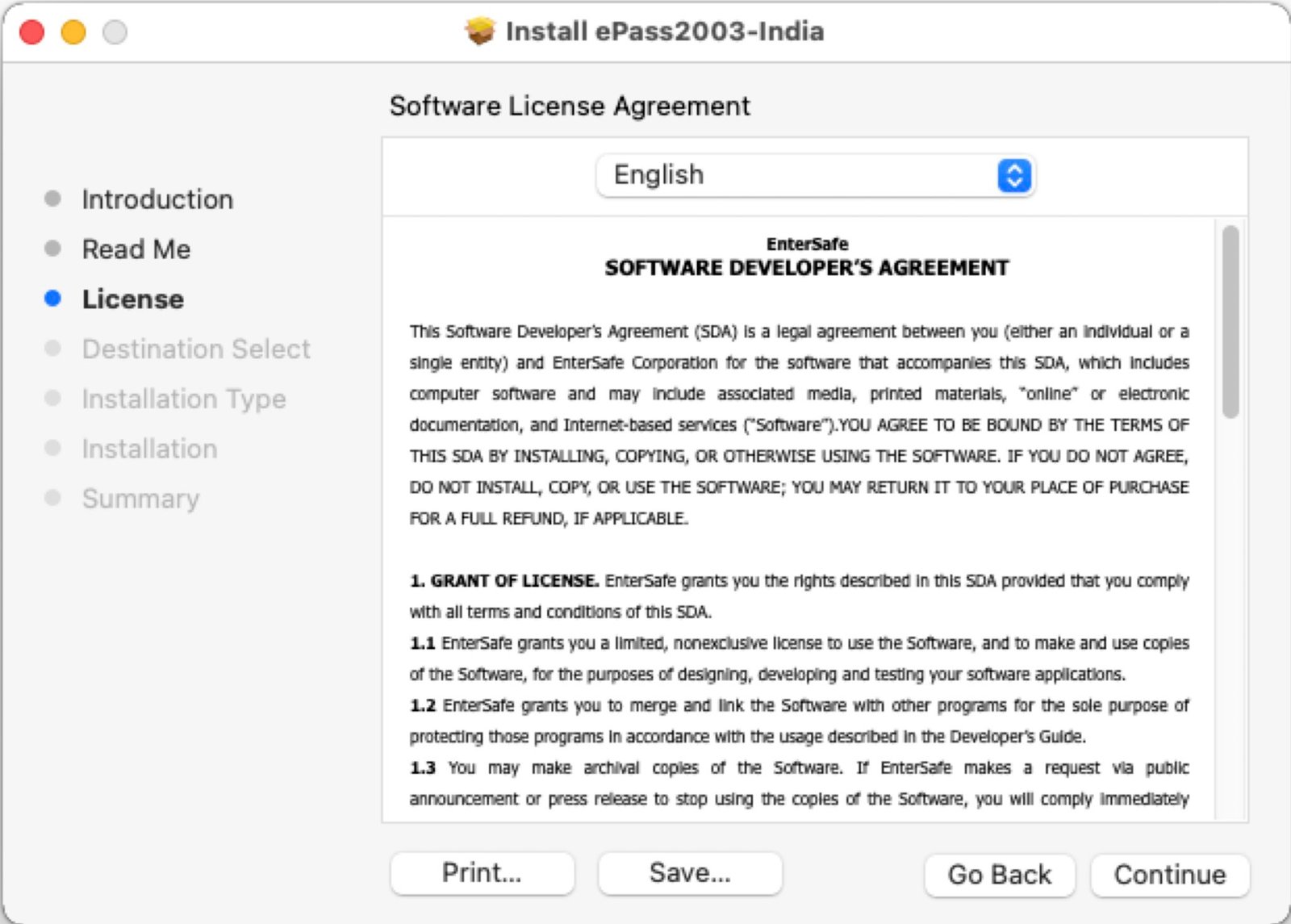Click the Installation step label

coord(149,449)
